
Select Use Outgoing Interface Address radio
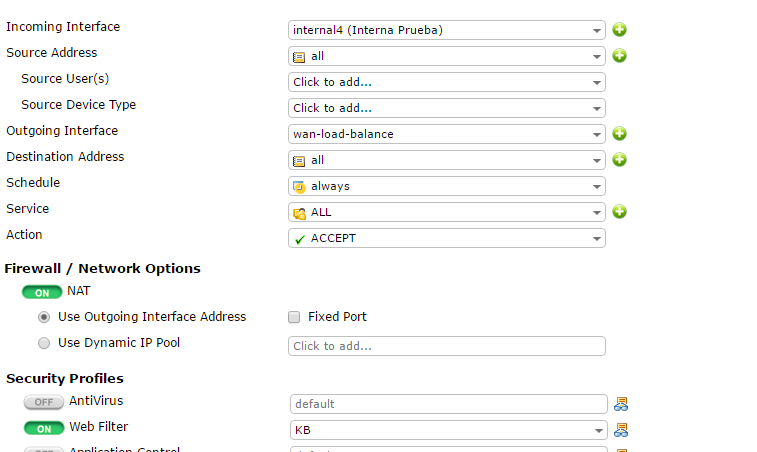(44, 317)
